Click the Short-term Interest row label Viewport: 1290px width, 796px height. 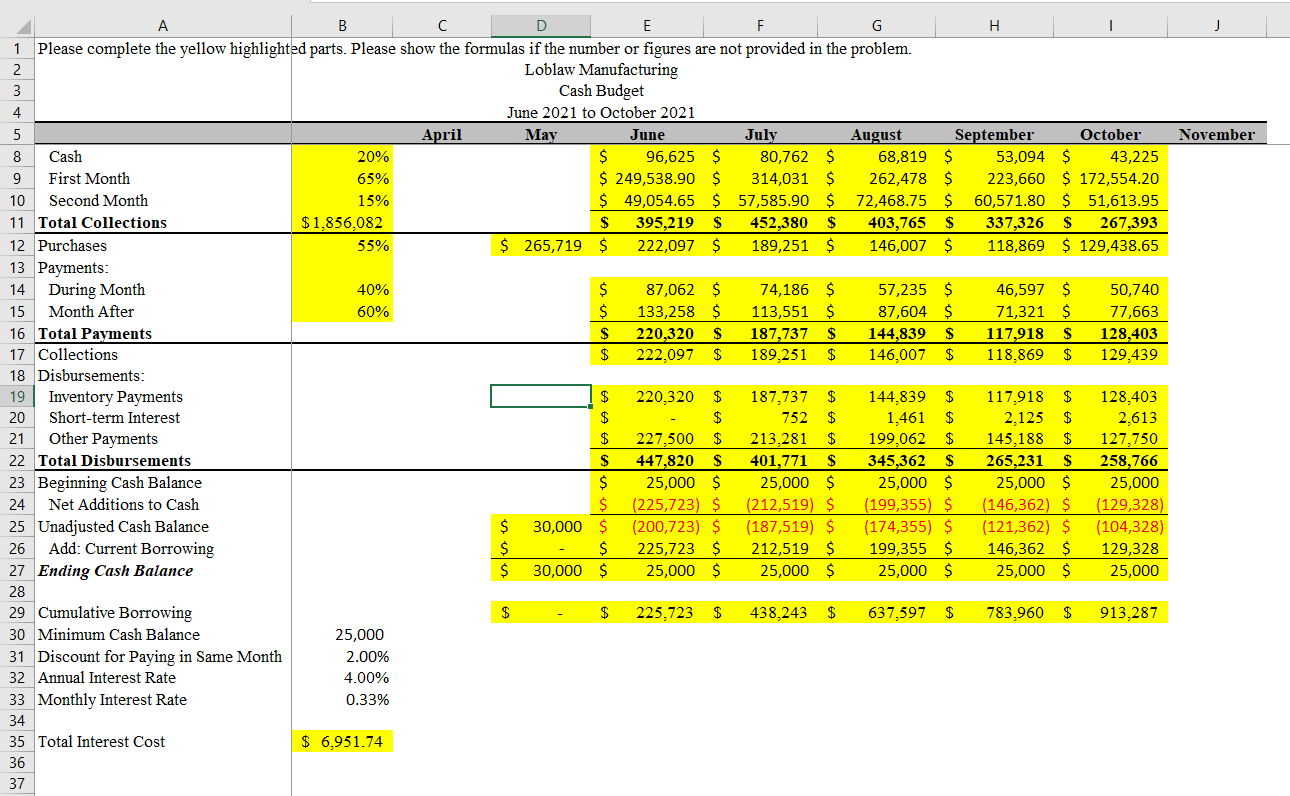[114, 418]
